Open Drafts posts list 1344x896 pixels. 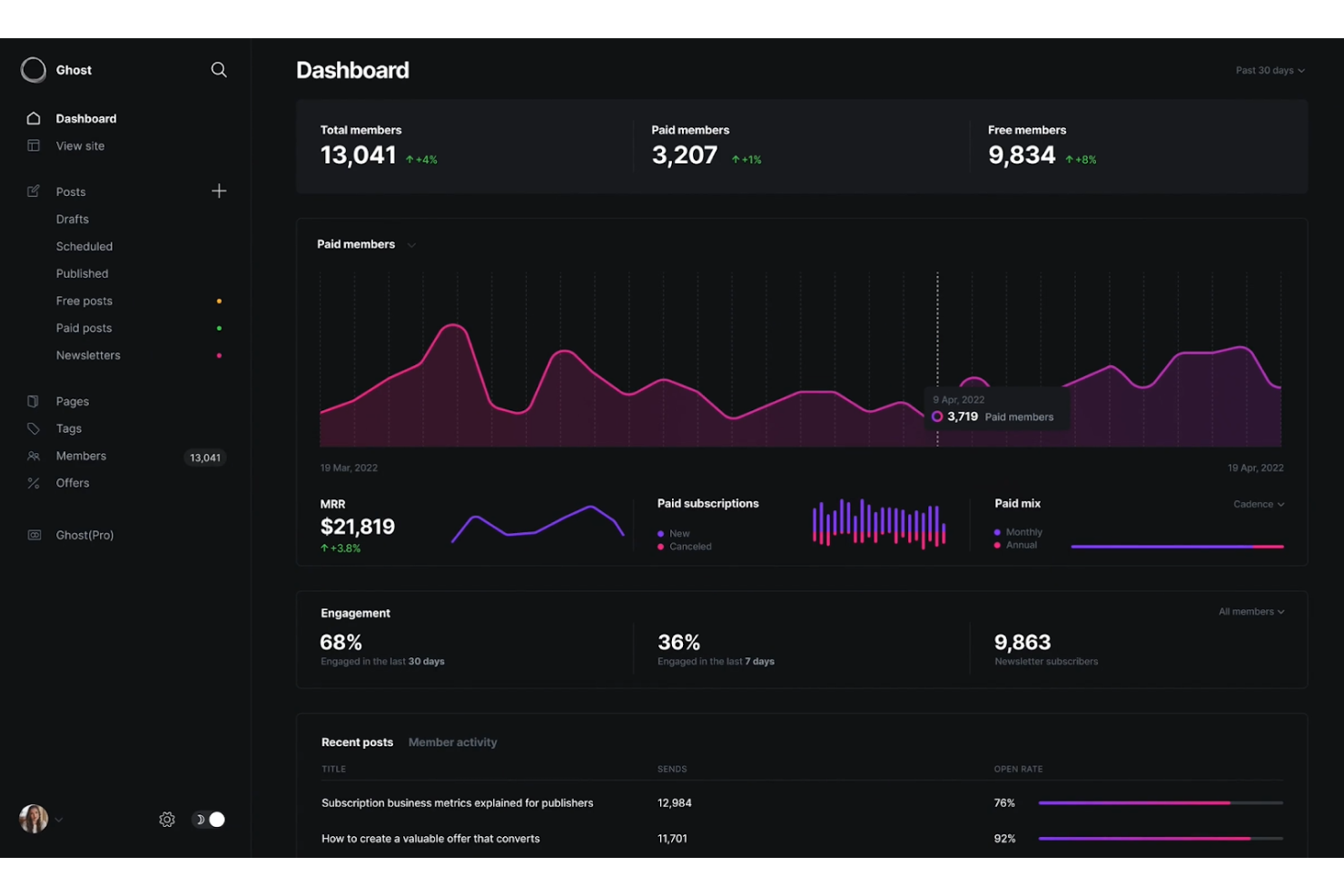point(73,219)
